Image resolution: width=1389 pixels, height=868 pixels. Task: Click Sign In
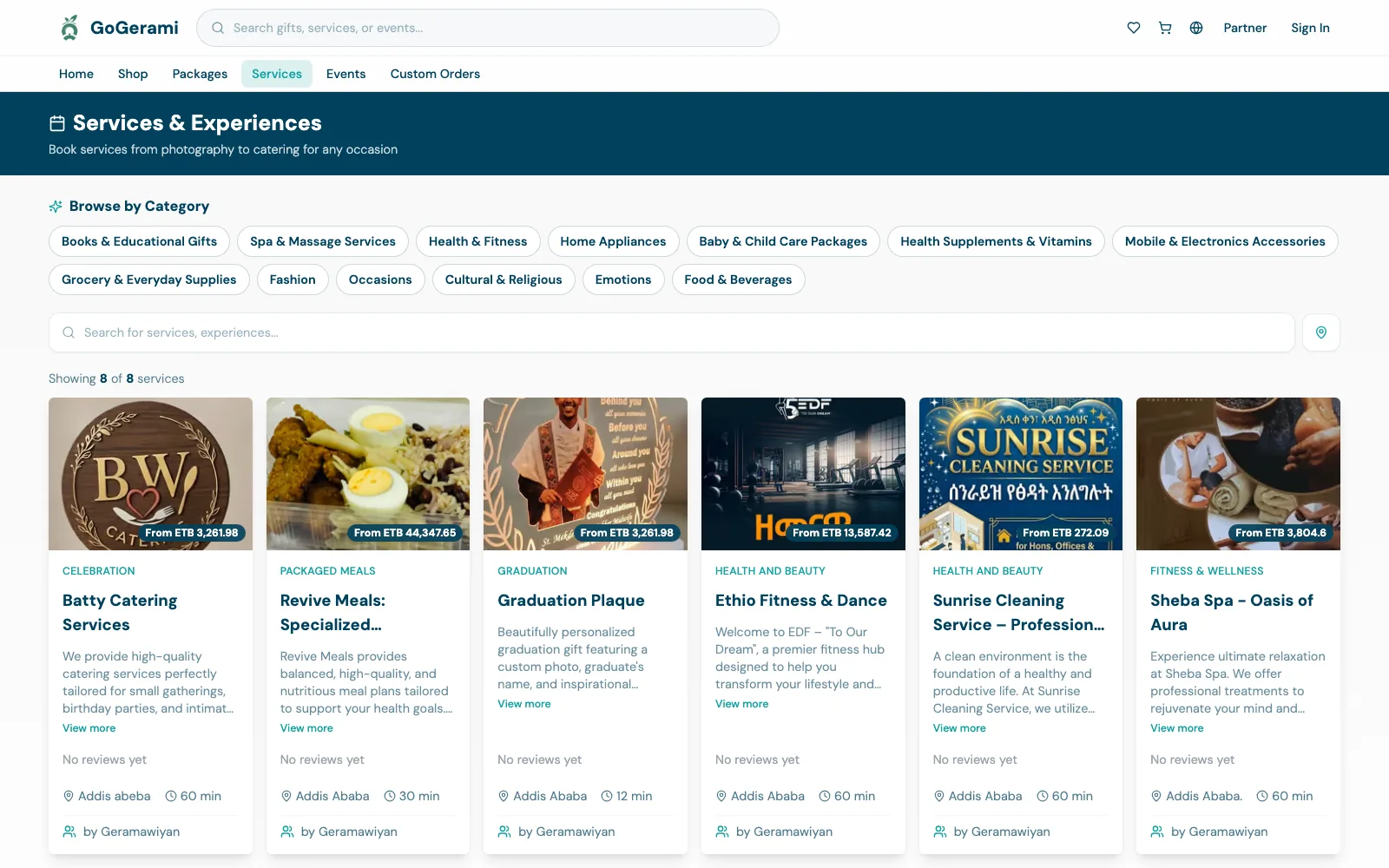(1310, 28)
